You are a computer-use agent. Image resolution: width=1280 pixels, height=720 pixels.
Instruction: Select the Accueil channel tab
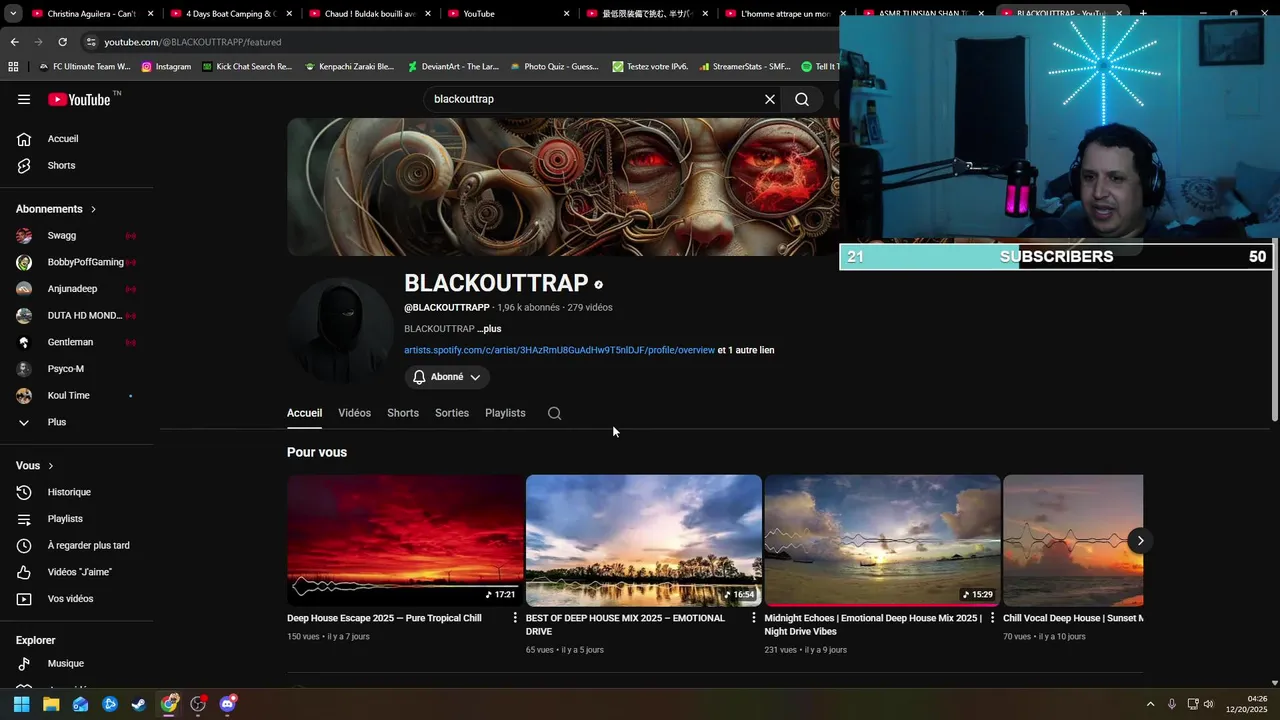[x=304, y=413]
